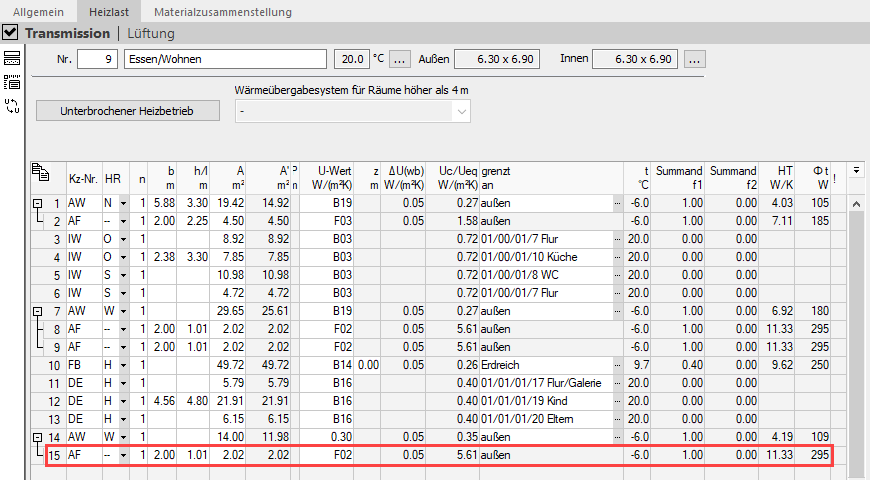Click the copy rows icon in table header
The width and height of the screenshot is (870, 480).
40,173
